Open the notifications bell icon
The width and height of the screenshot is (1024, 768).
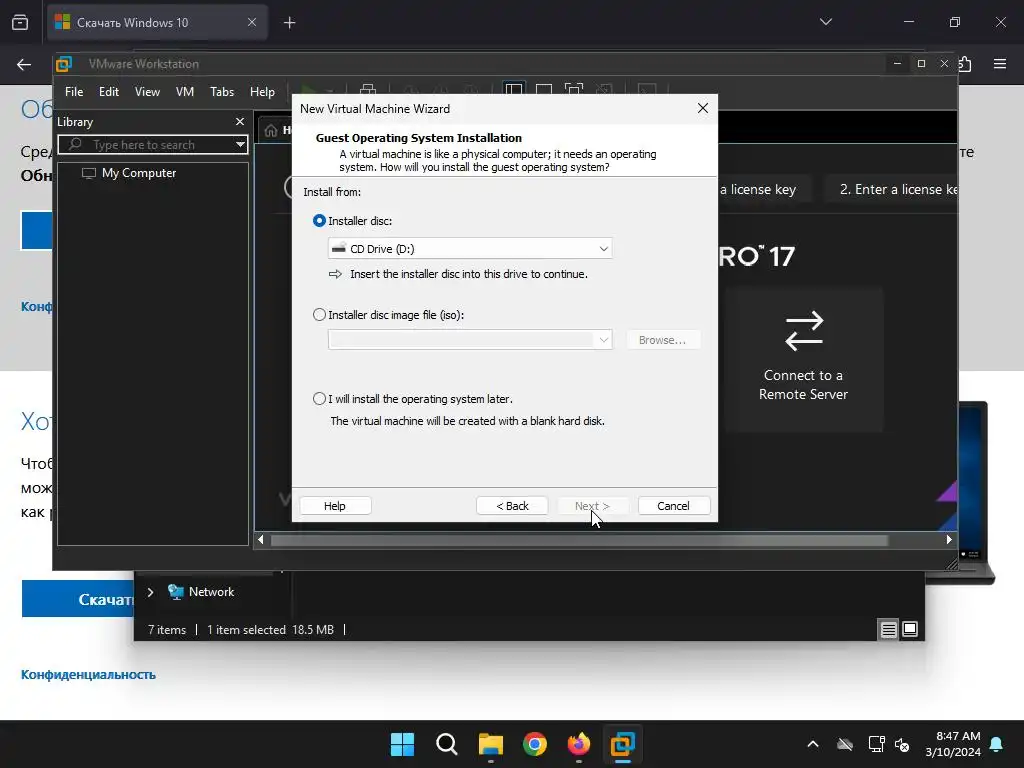pyautogui.click(x=997, y=744)
